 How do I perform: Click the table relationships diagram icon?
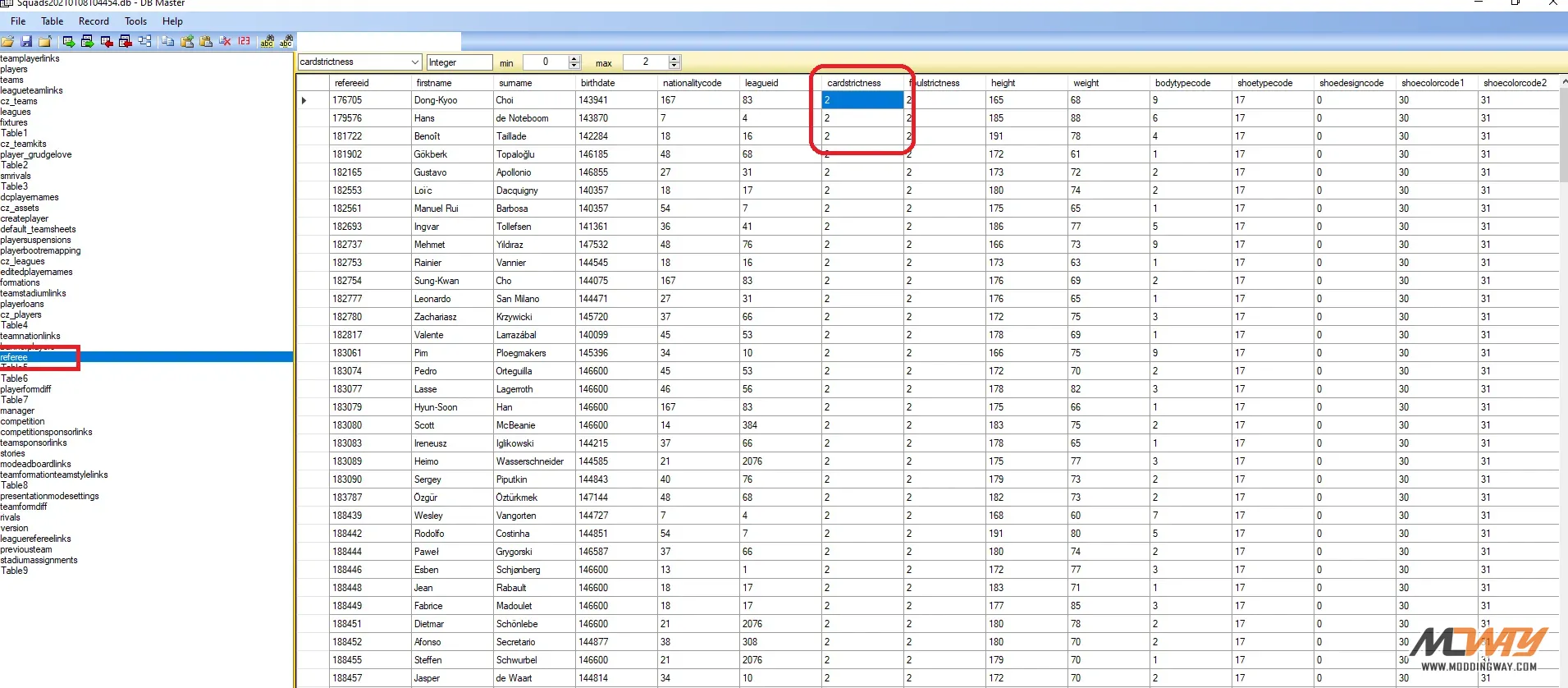pyautogui.click(x=145, y=41)
